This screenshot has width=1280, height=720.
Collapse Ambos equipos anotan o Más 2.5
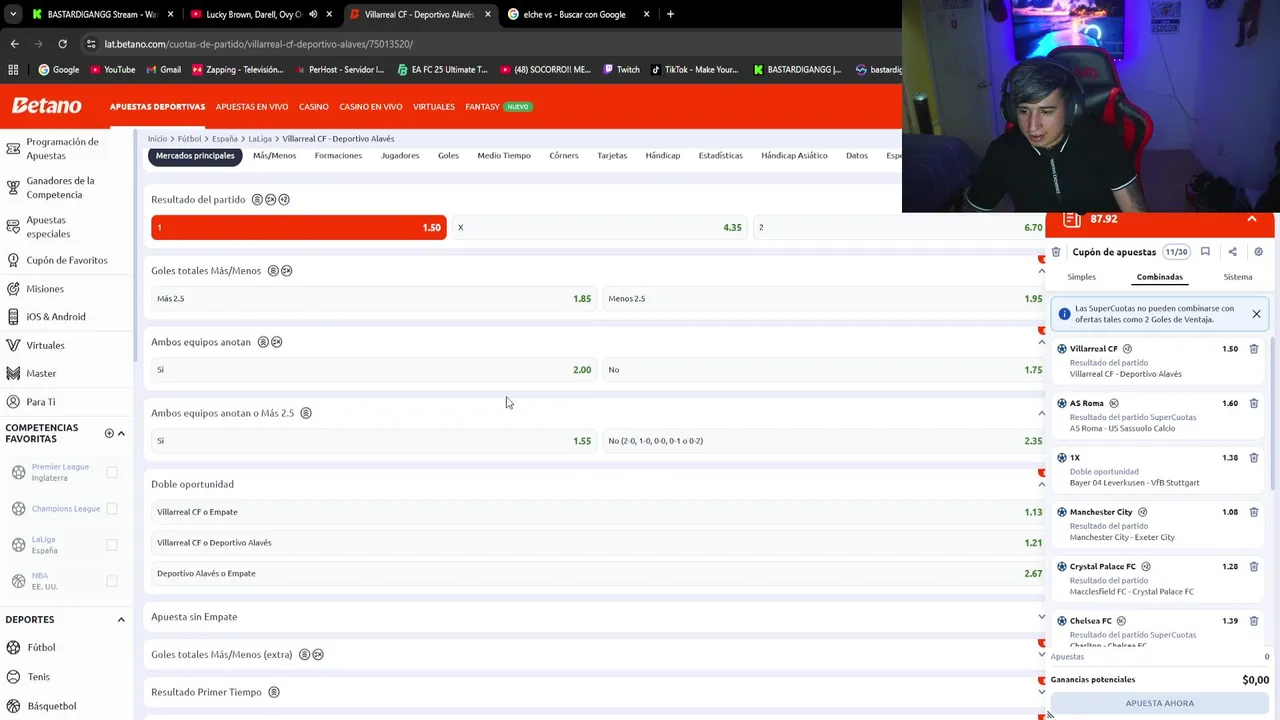(1041, 413)
